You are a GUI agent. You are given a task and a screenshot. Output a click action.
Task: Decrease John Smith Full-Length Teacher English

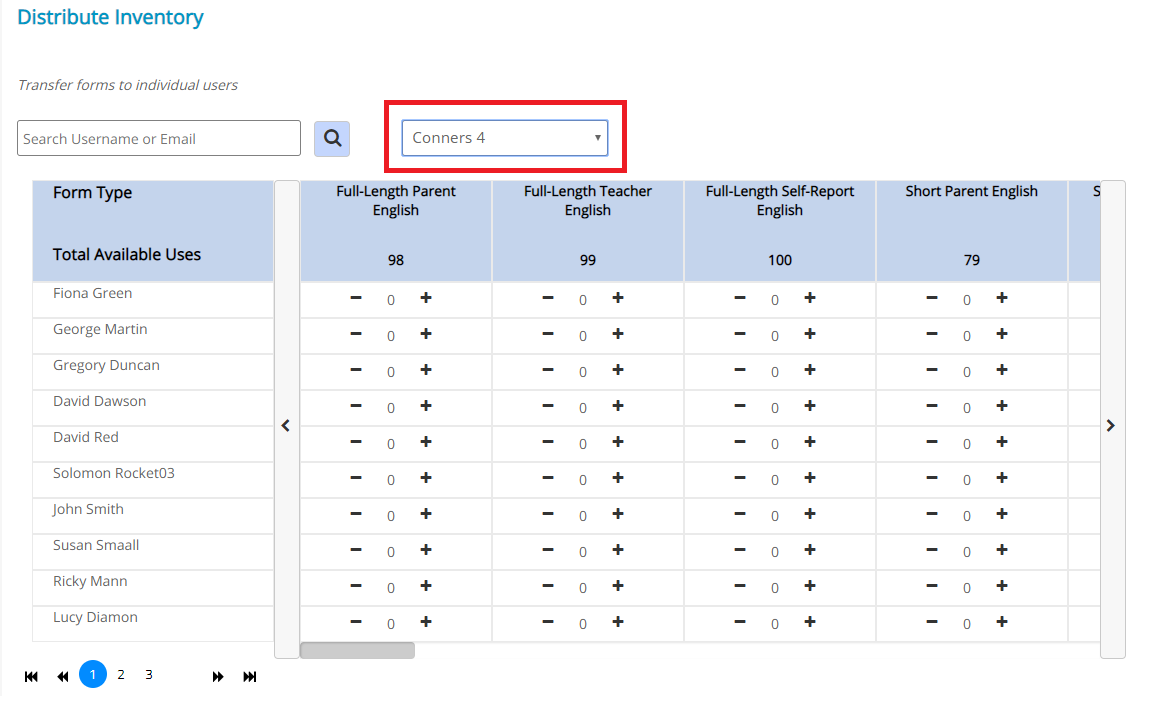point(548,514)
